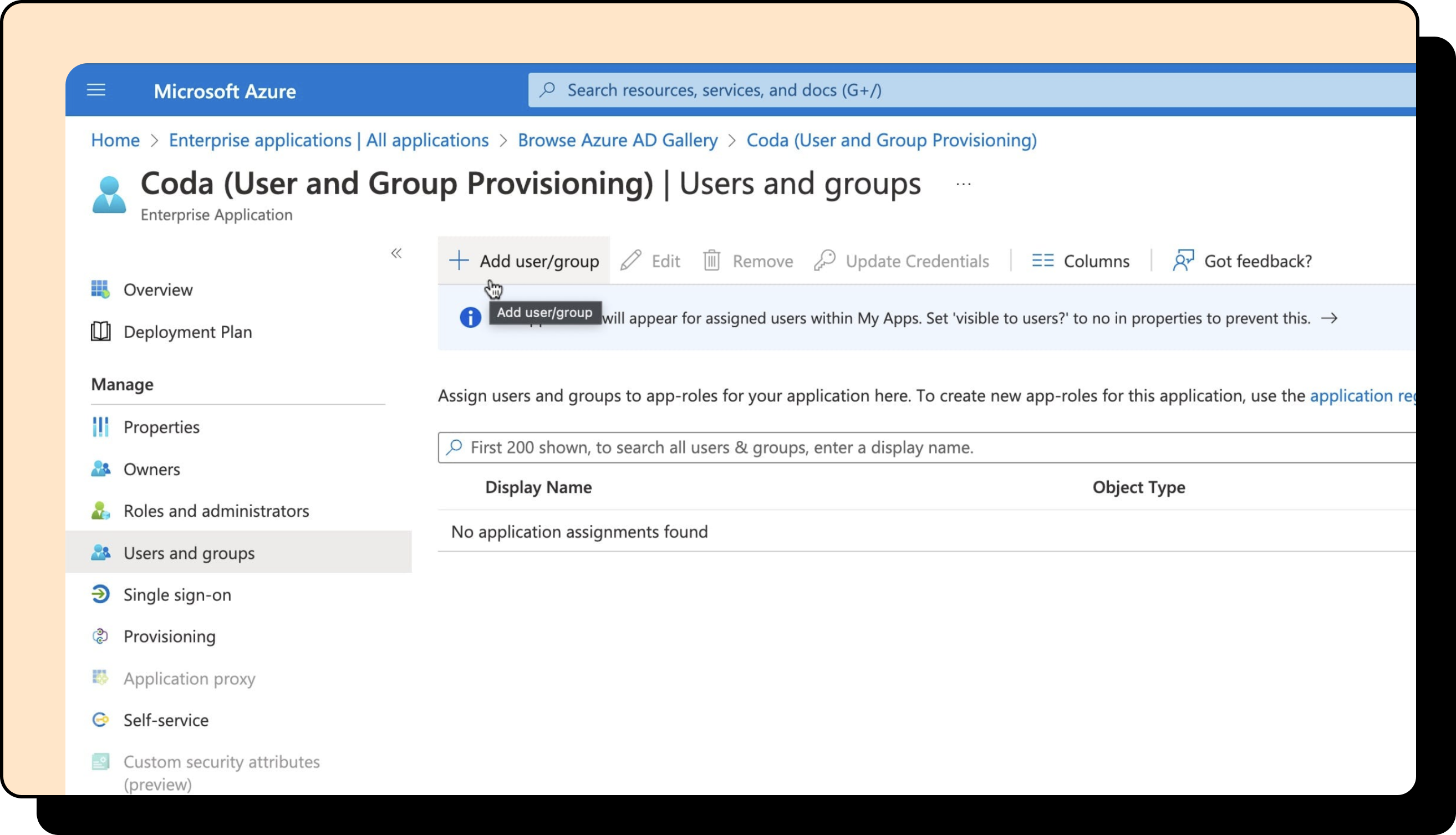Click the Properties bars icon

coord(100,427)
